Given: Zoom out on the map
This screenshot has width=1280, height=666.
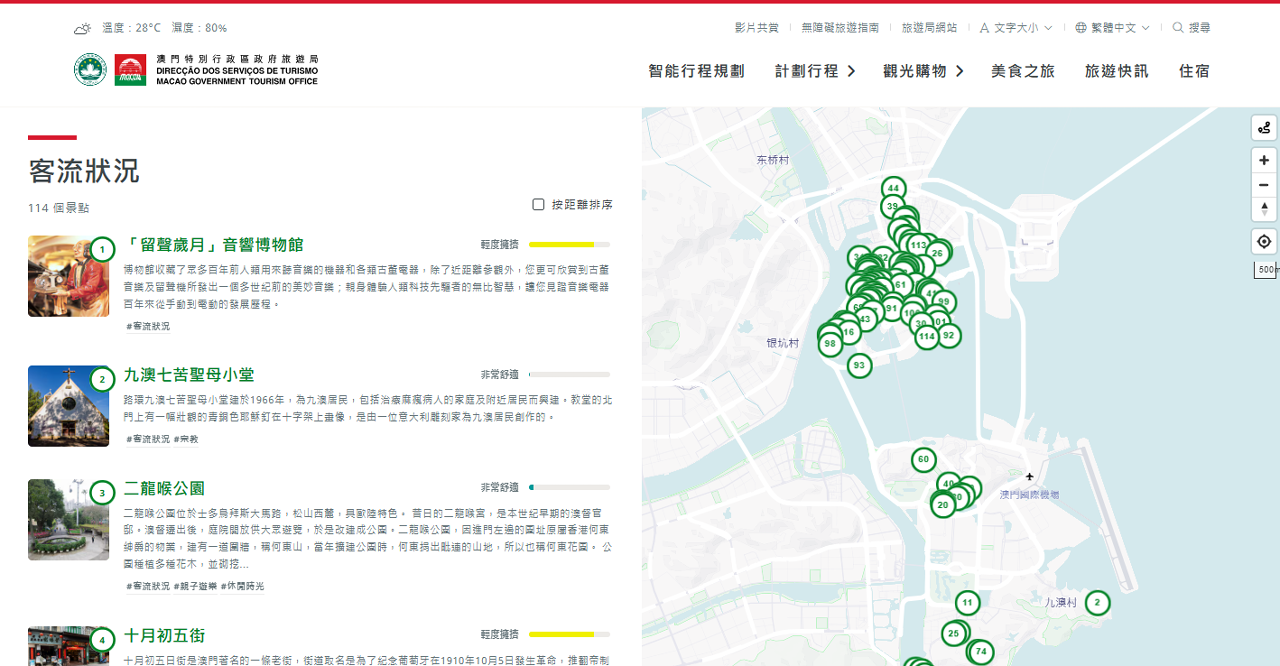Looking at the screenshot, I should 1264,185.
